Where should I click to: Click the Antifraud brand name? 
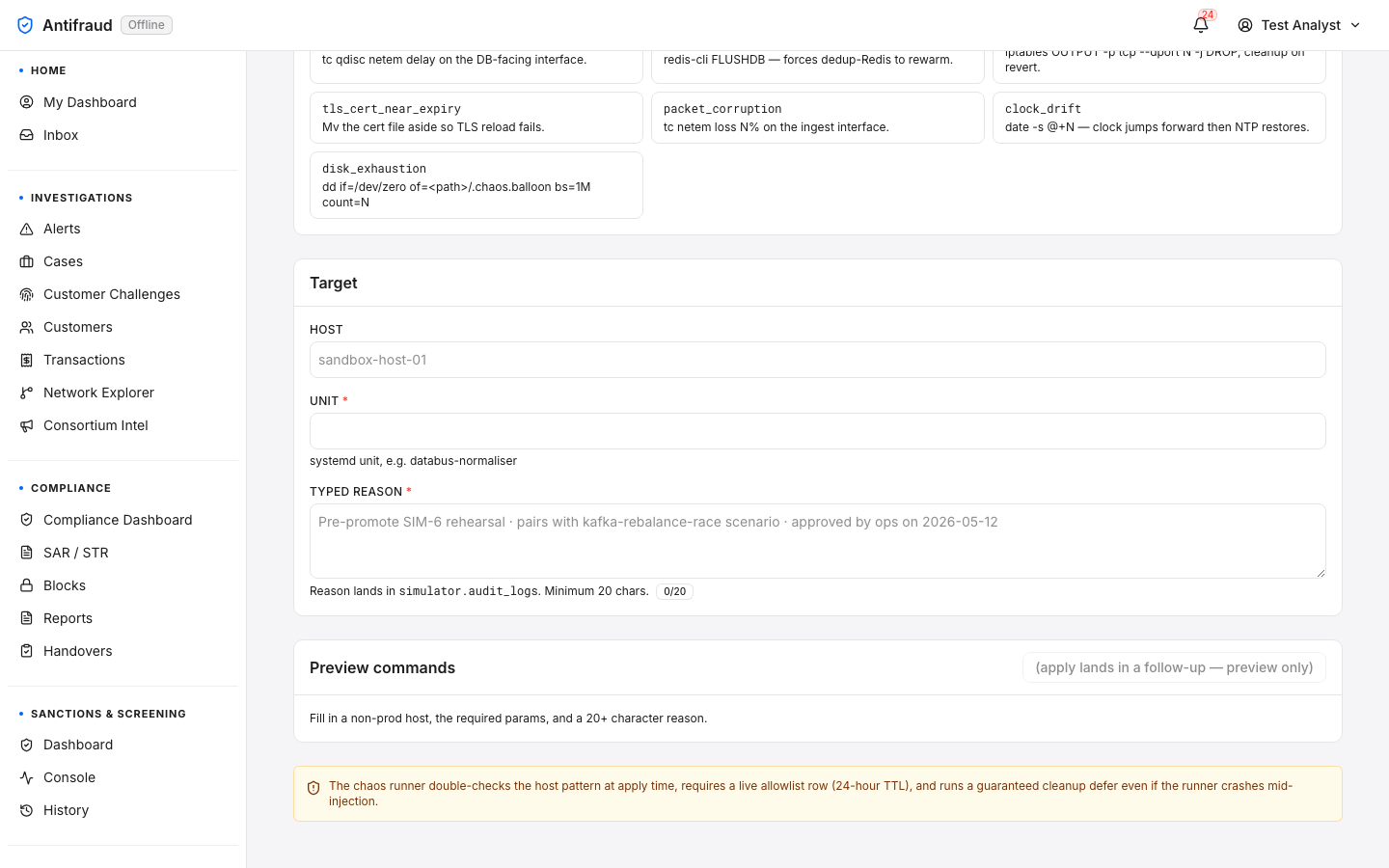pyautogui.click(x=77, y=25)
